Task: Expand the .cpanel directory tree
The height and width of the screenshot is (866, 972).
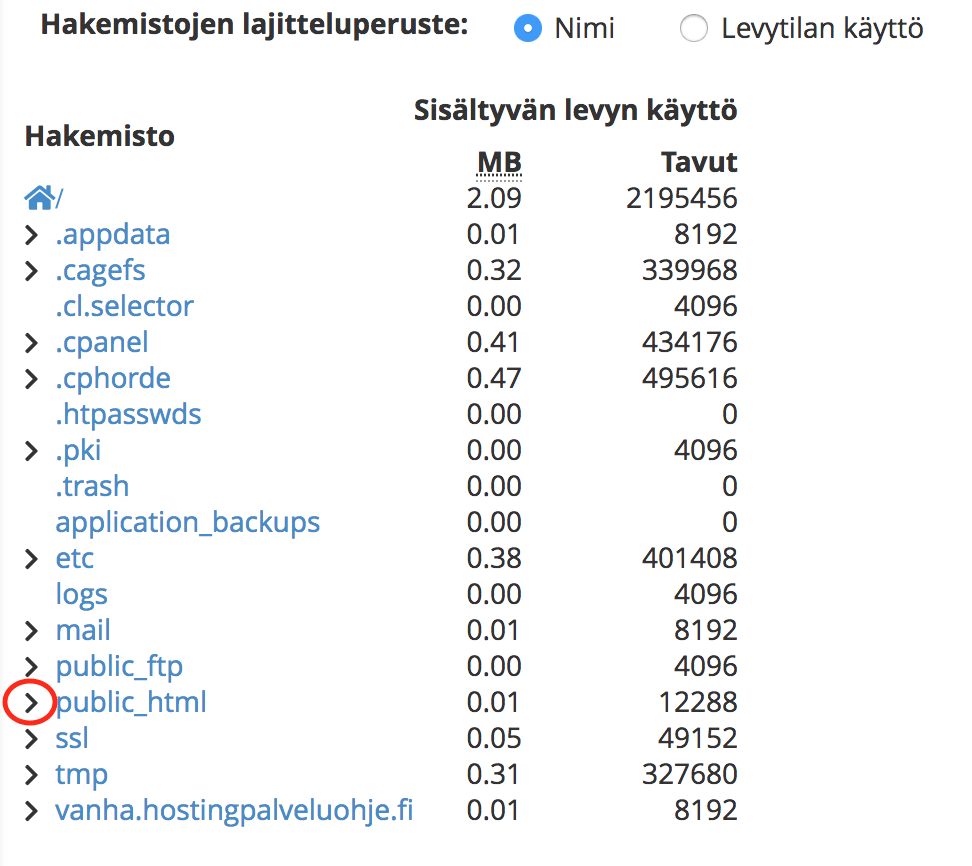Action: click(32, 343)
